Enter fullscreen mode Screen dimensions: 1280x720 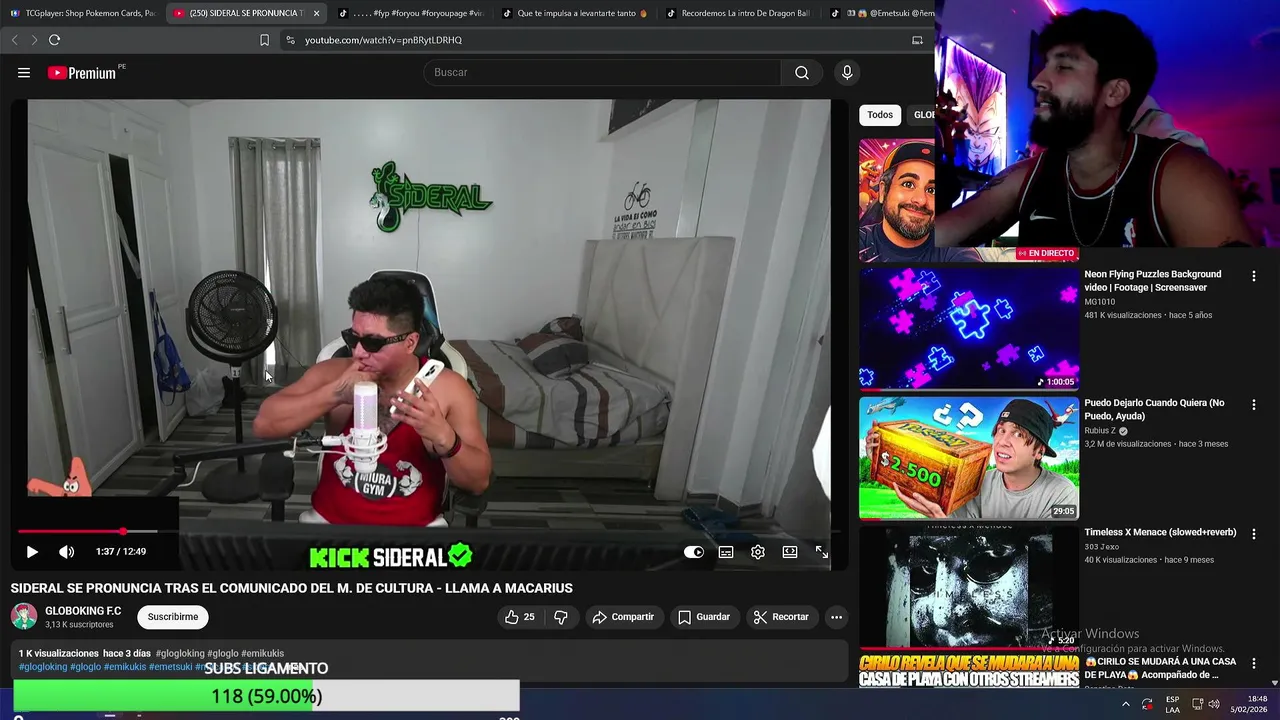click(x=821, y=551)
